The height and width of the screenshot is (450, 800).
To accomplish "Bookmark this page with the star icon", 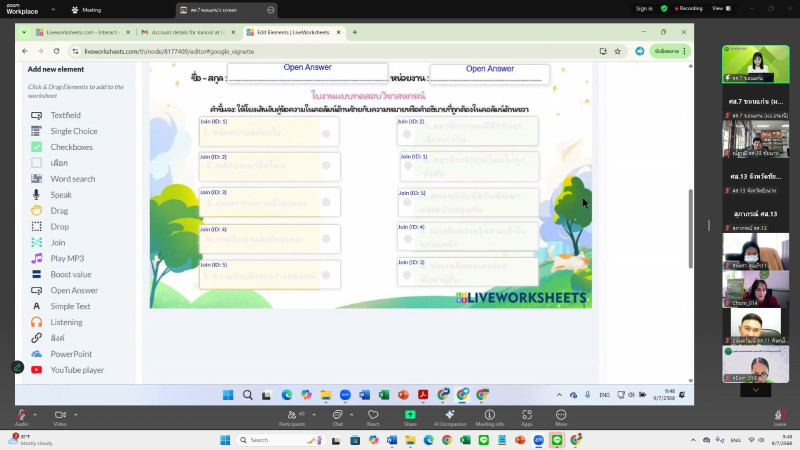I will coord(617,51).
